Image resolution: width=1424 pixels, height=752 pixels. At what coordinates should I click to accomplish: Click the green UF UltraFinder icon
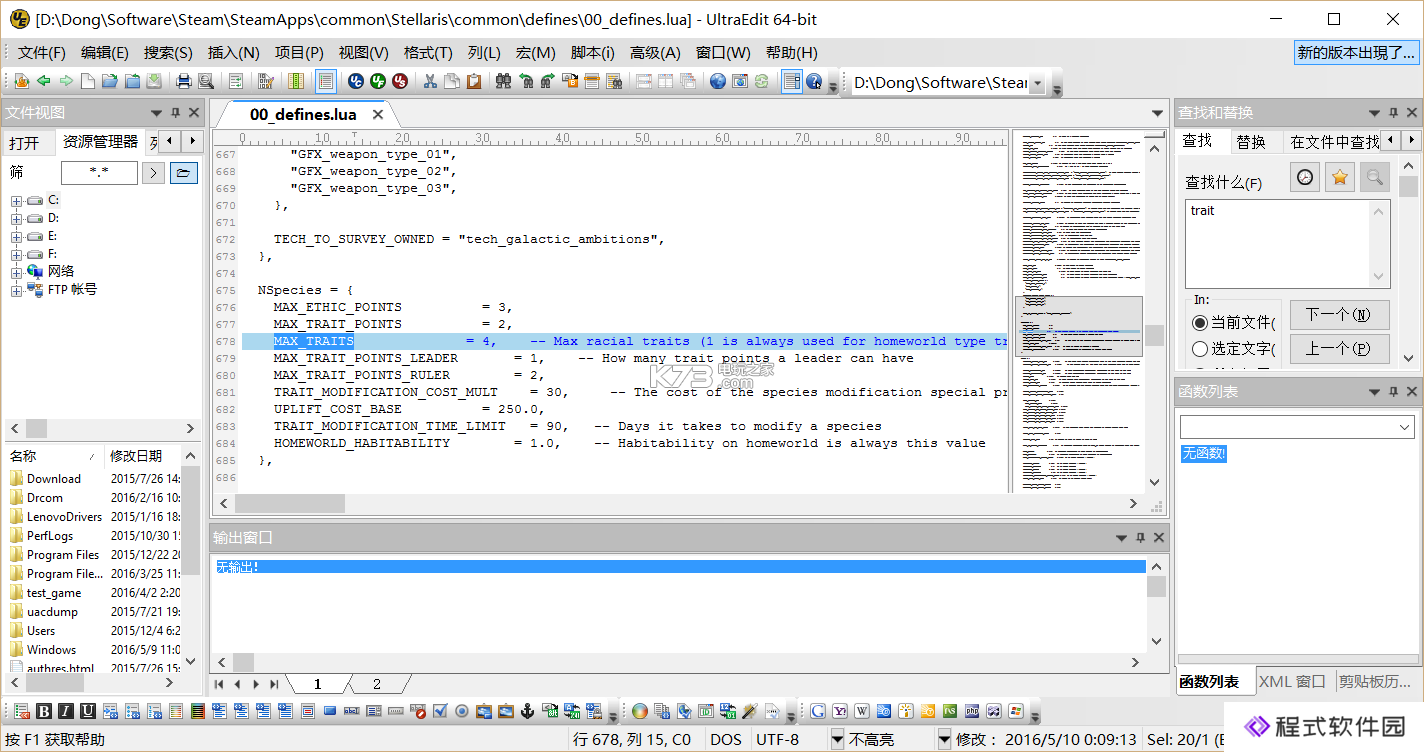378,82
